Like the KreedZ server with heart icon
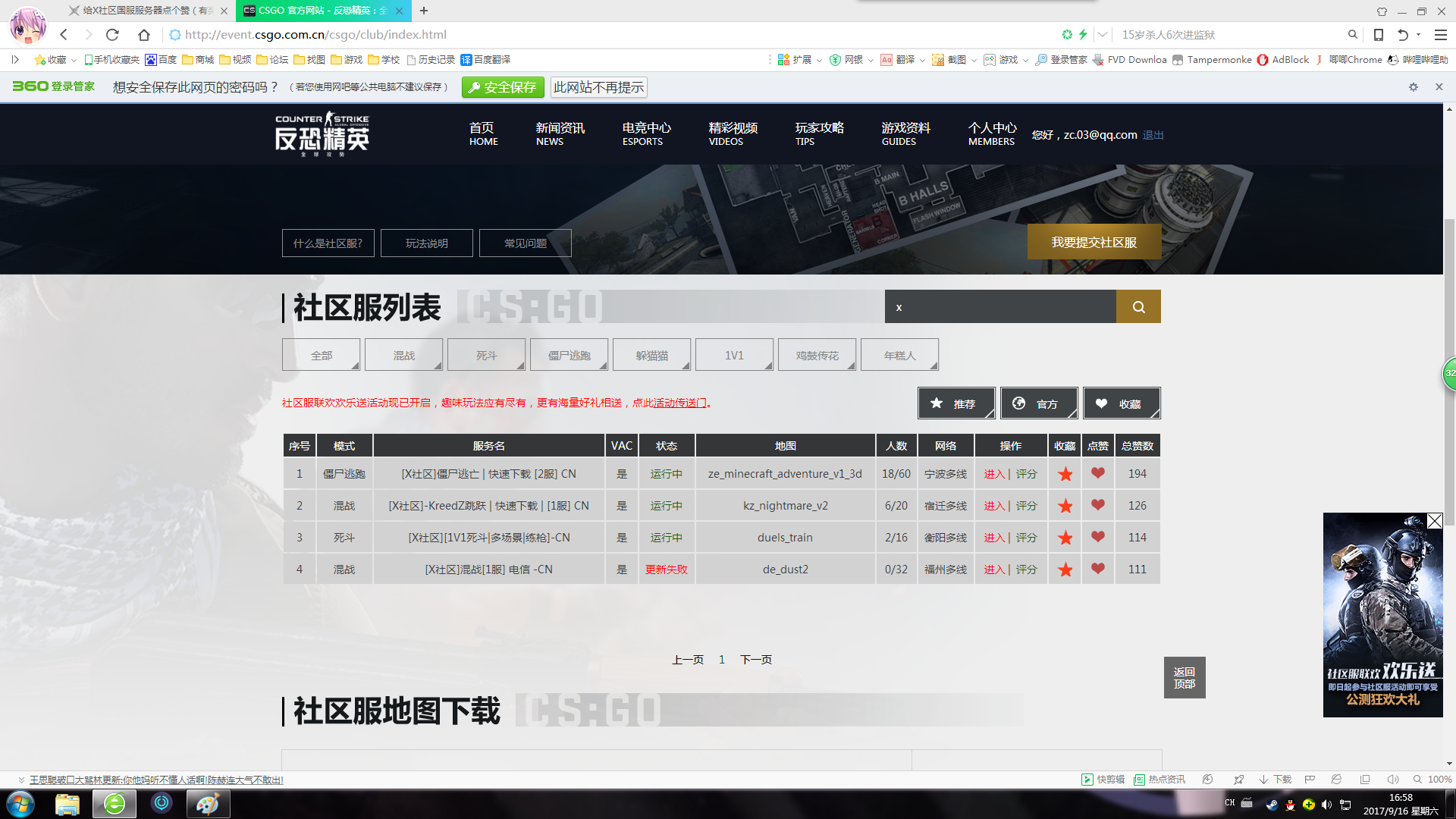This screenshot has width=1456, height=819. 1097,505
